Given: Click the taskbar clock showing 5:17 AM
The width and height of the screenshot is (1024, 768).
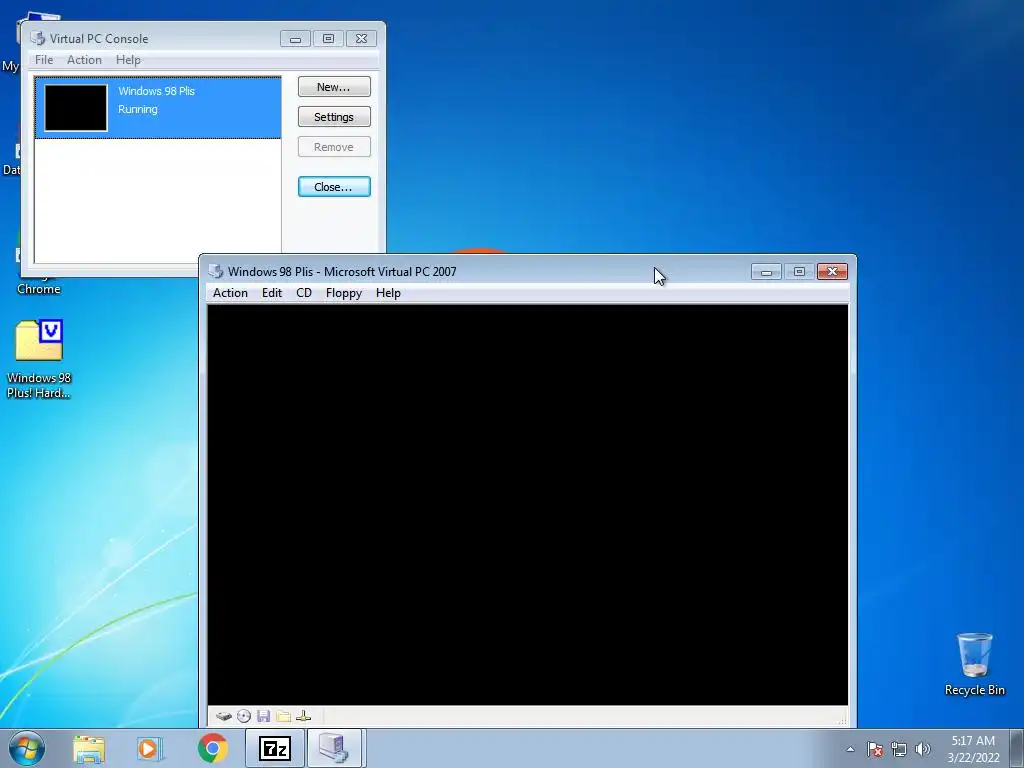Looking at the screenshot, I should (x=973, y=749).
